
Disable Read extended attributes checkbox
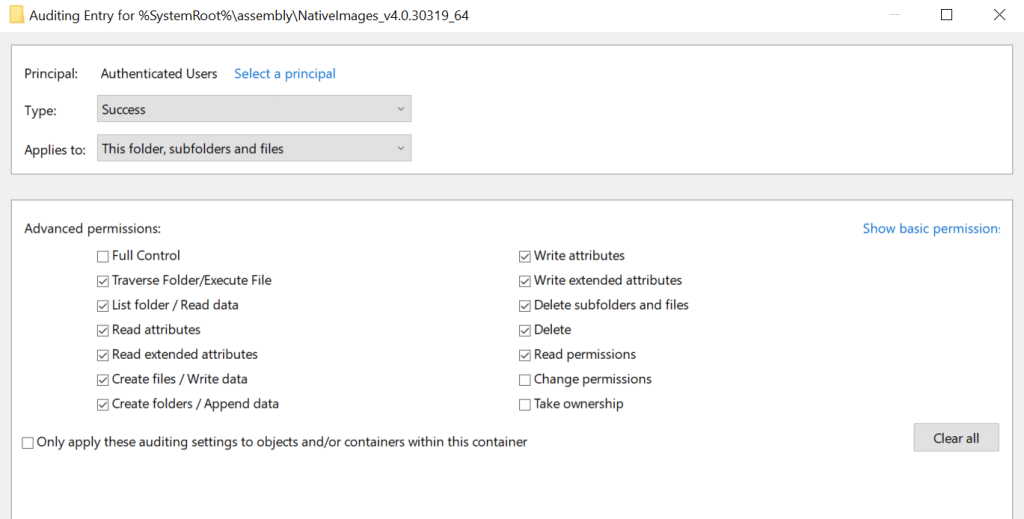(x=103, y=355)
